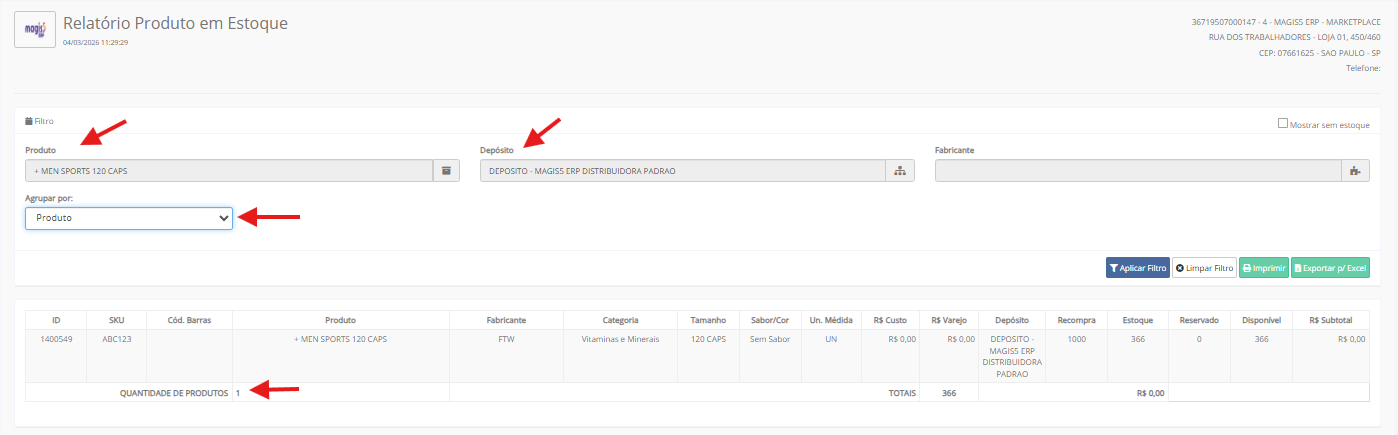Screen dimensions: 1398x435
Task: Click inside the Depósito filter field
Action: click(x=682, y=171)
